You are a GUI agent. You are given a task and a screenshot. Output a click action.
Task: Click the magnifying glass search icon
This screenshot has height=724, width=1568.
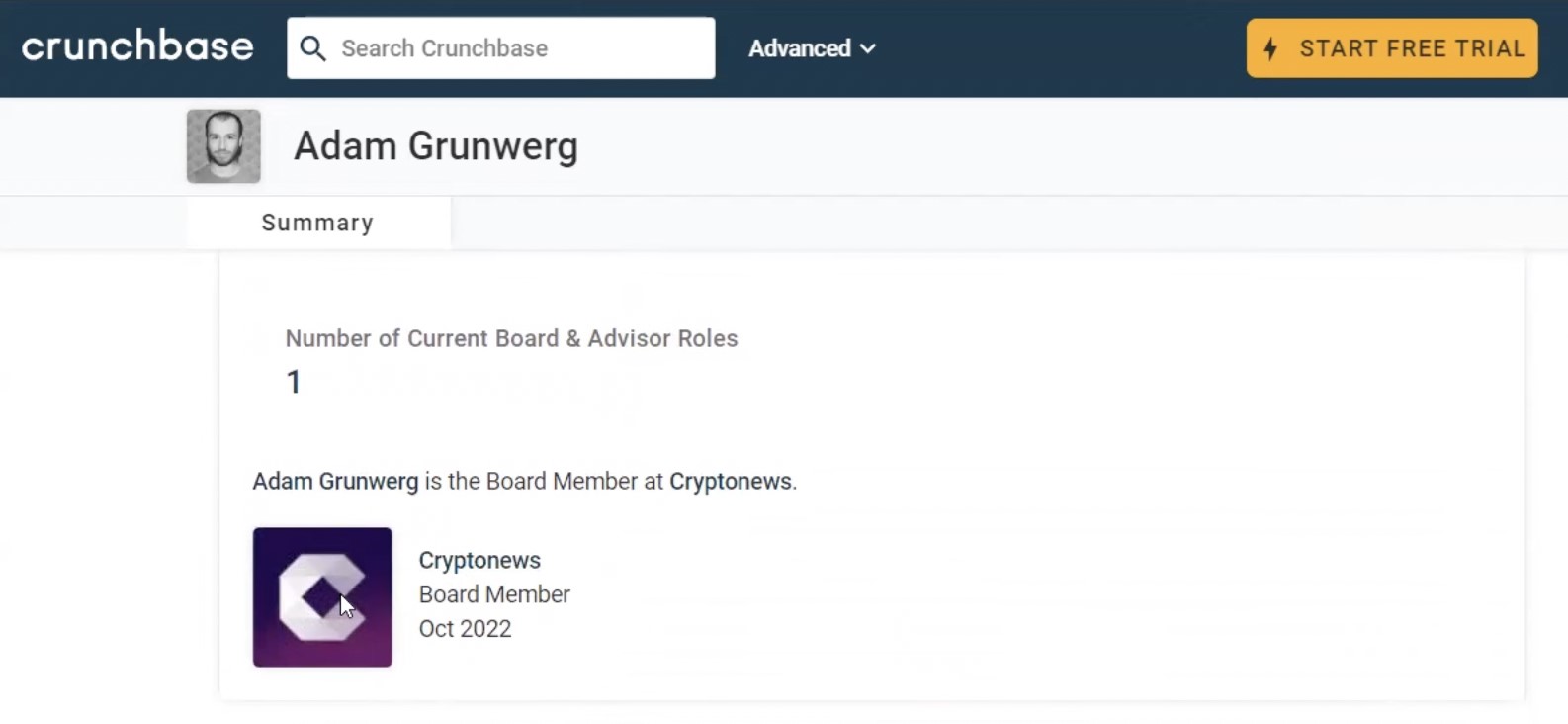[312, 48]
